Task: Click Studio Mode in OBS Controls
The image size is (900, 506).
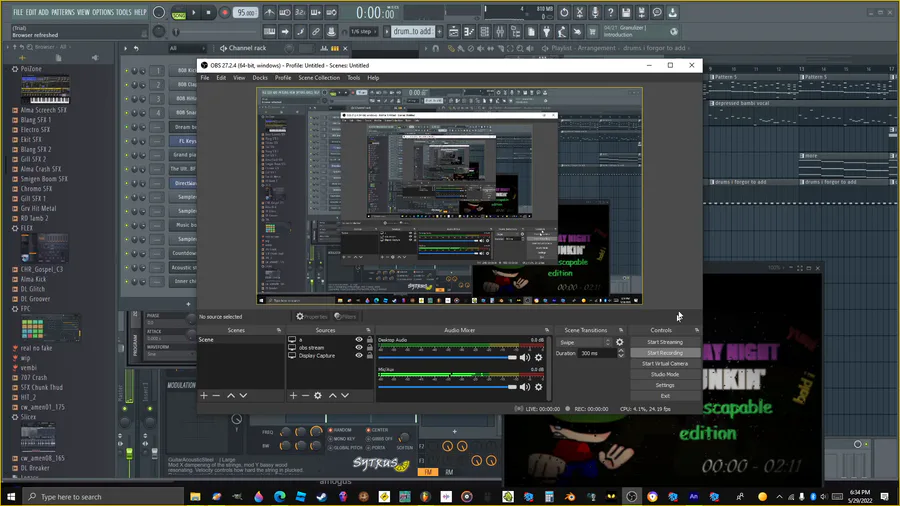Action: click(x=665, y=374)
